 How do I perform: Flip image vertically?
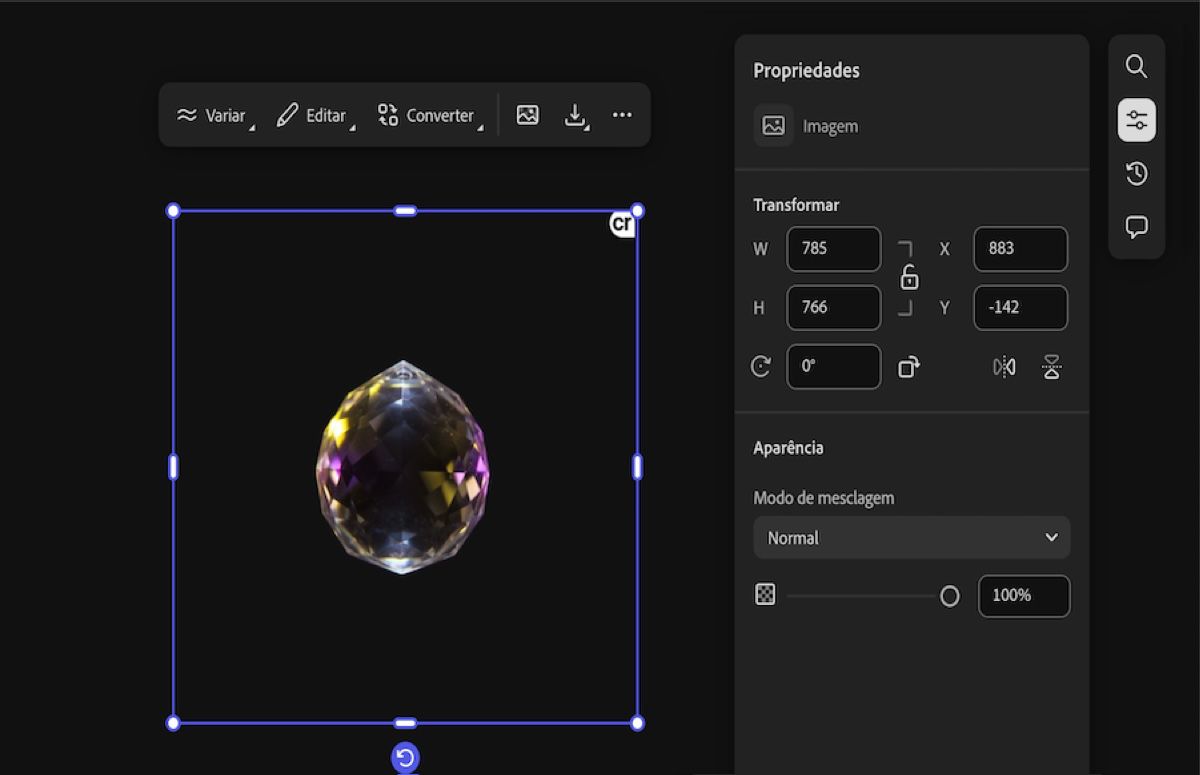pos(1051,367)
